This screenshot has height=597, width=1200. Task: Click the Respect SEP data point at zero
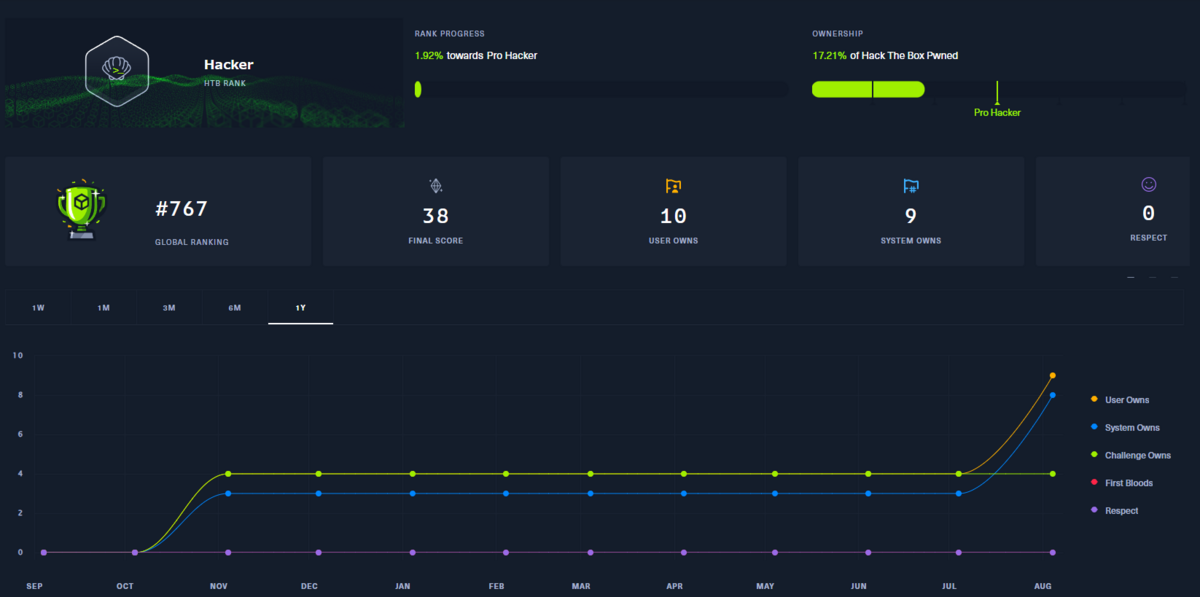click(x=43, y=552)
